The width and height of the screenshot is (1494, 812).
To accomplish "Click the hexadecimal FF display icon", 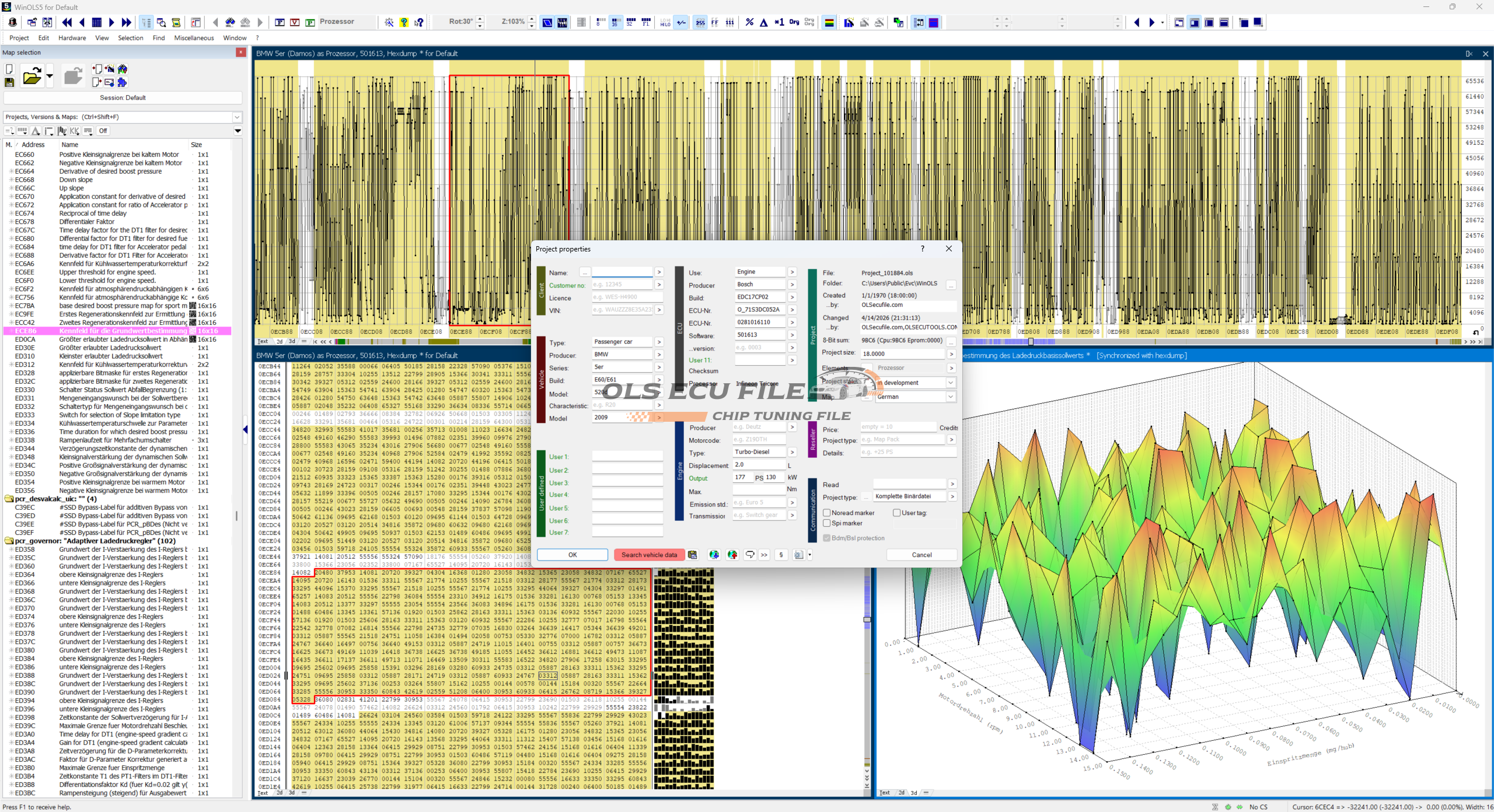I will (715, 22).
